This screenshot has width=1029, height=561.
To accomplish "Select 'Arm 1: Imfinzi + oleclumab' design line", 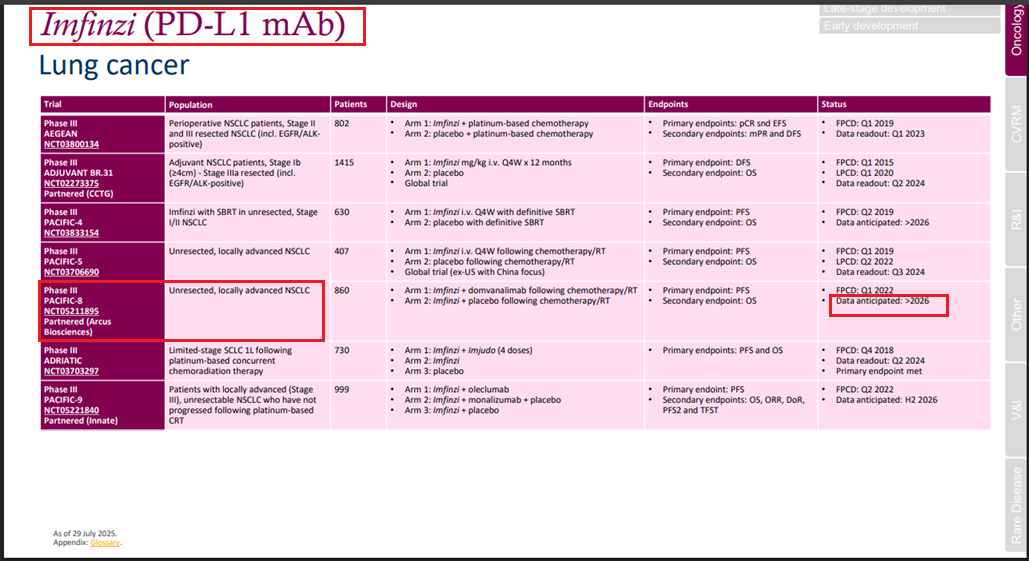I will 457,390.
